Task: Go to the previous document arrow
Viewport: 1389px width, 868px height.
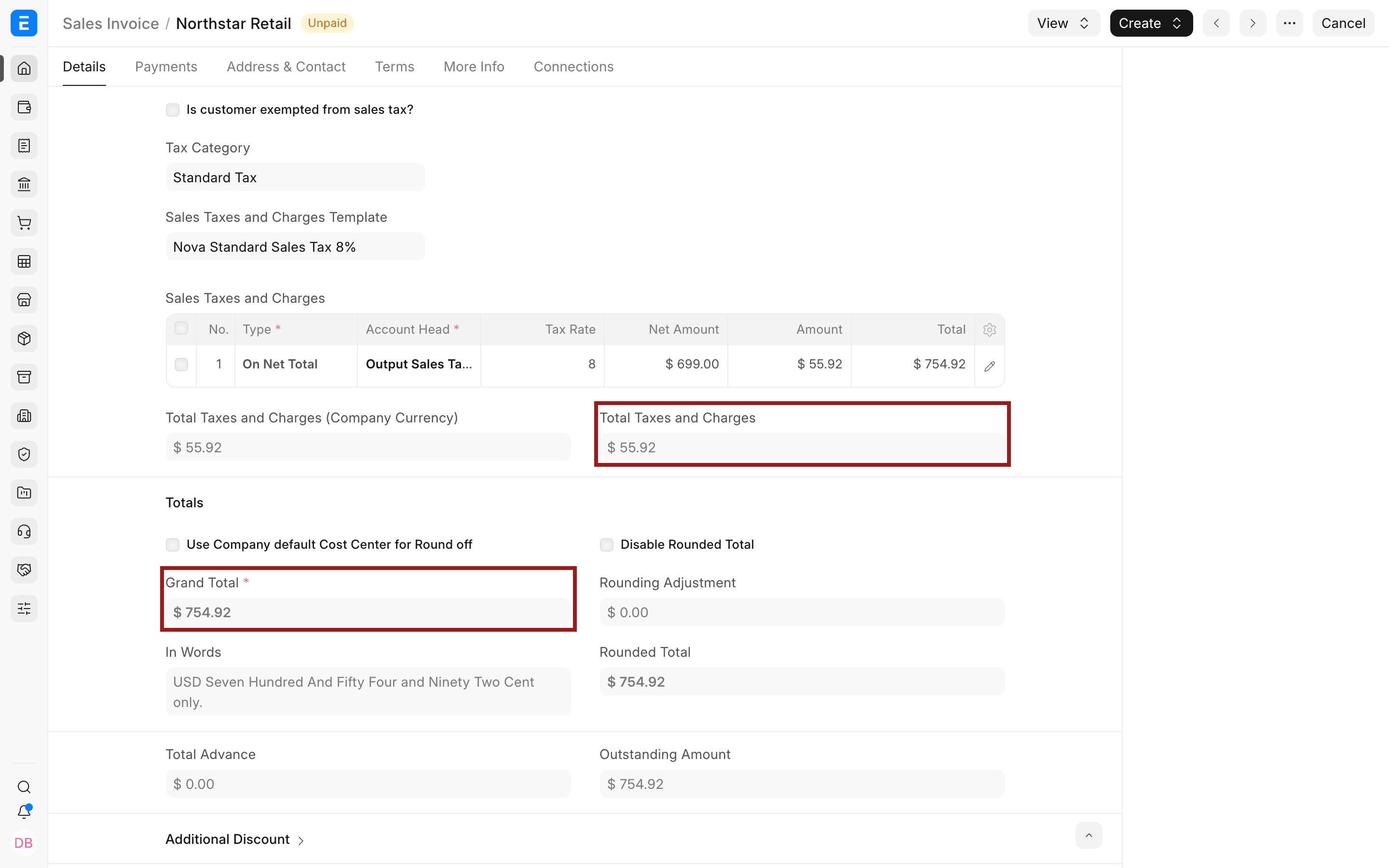Action: coord(1216,23)
